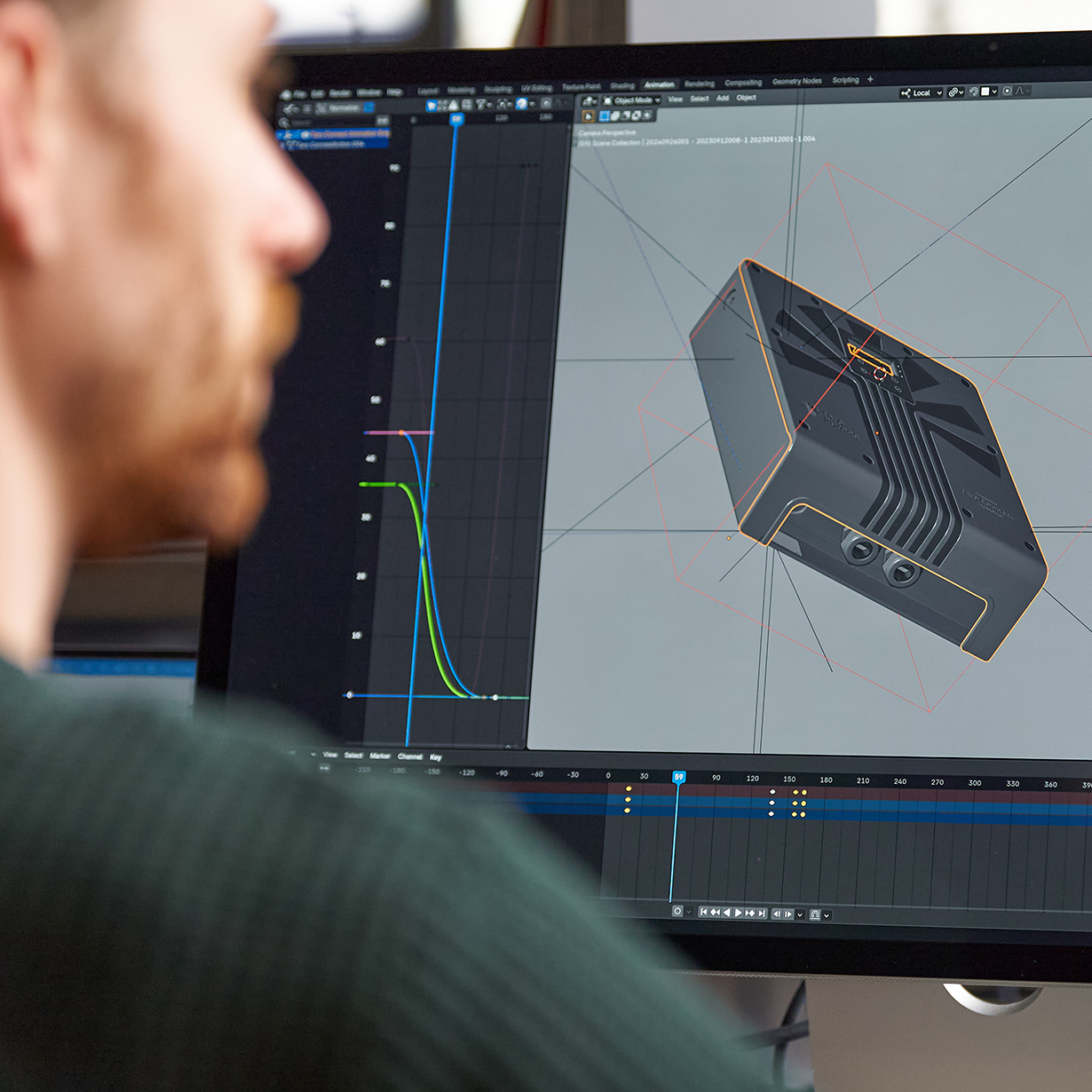Open proportional editing falloff curve menu
Image resolution: width=1092 pixels, height=1092 pixels.
point(1023,91)
